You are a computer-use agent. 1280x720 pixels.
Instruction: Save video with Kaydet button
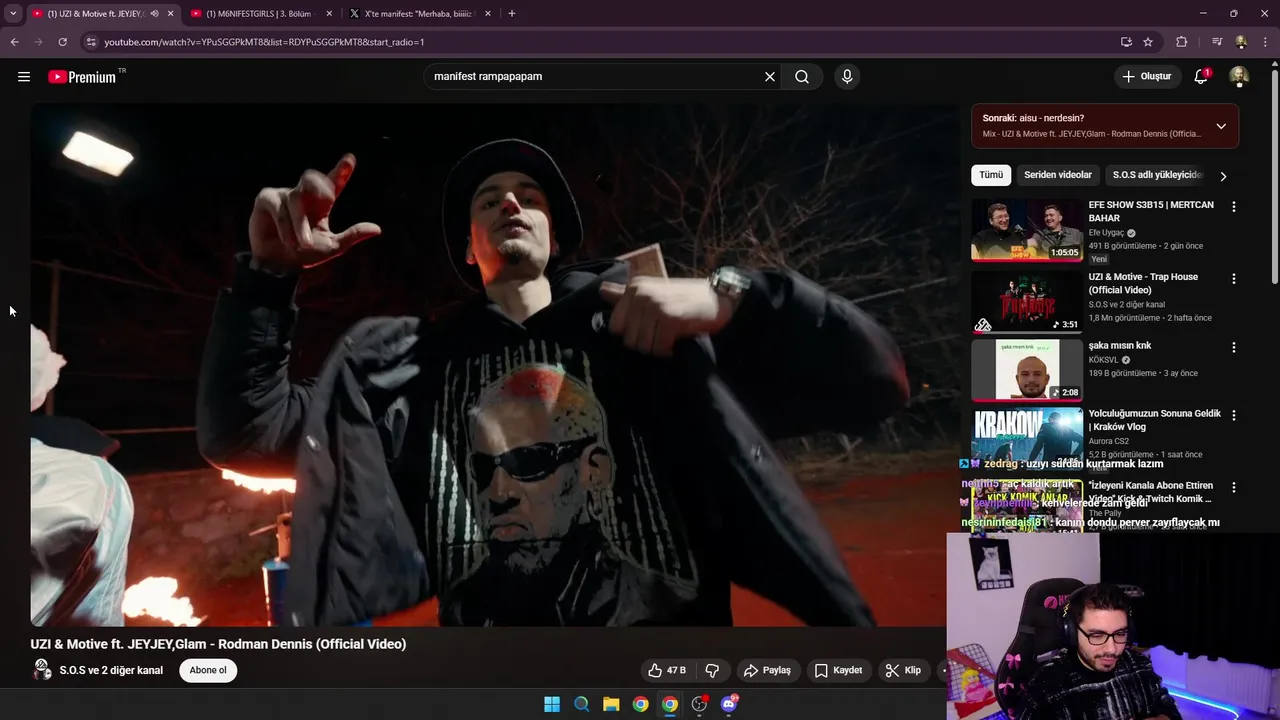pos(838,670)
